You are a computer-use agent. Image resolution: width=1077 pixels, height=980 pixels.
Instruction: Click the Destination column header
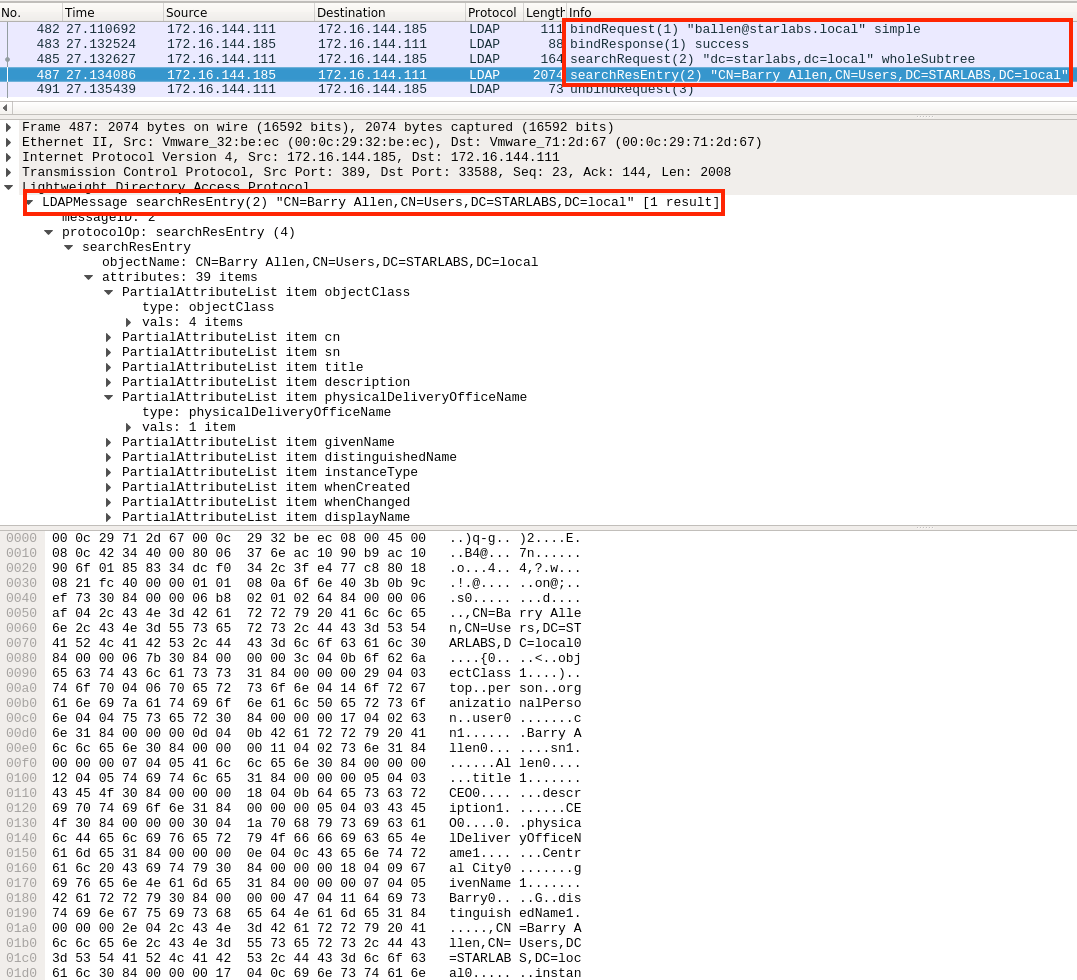click(x=389, y=12)
